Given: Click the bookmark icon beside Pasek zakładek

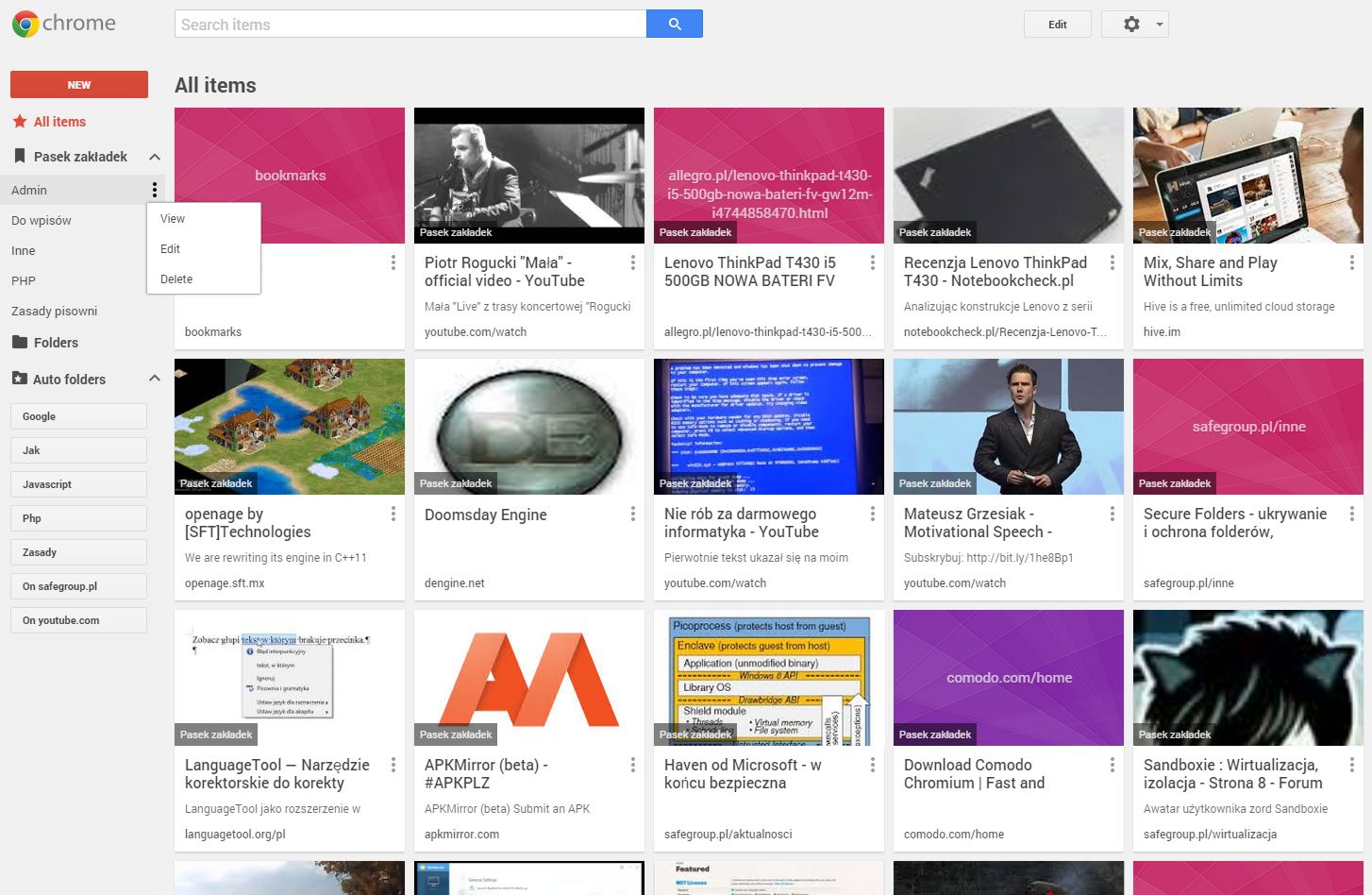Looking at the screenshot, I should (19, 157).
